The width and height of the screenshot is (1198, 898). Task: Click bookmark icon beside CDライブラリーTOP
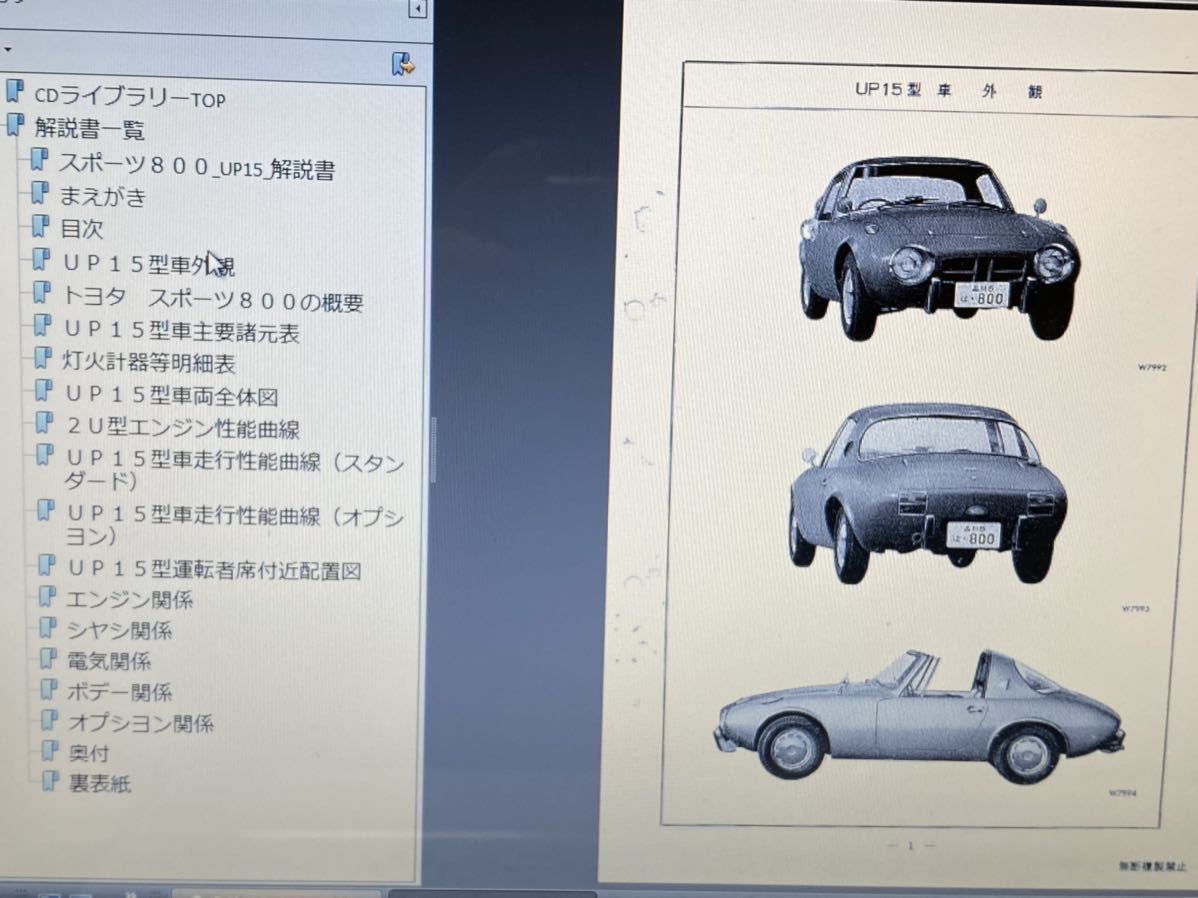pyautogui.click(x=15, y=91)
